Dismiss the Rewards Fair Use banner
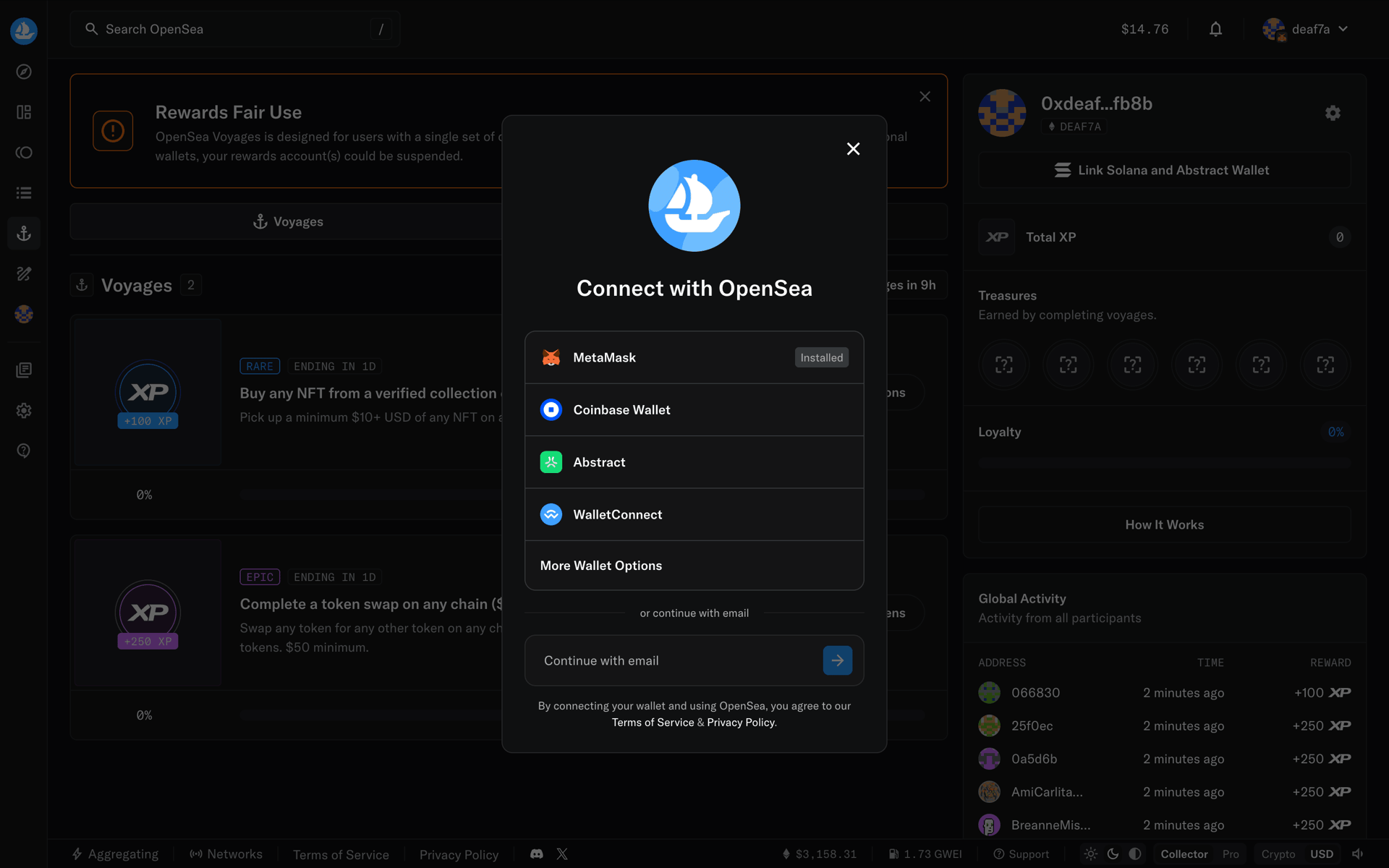The height and width of the screenshot is (868, 1389). coord(925,96)
